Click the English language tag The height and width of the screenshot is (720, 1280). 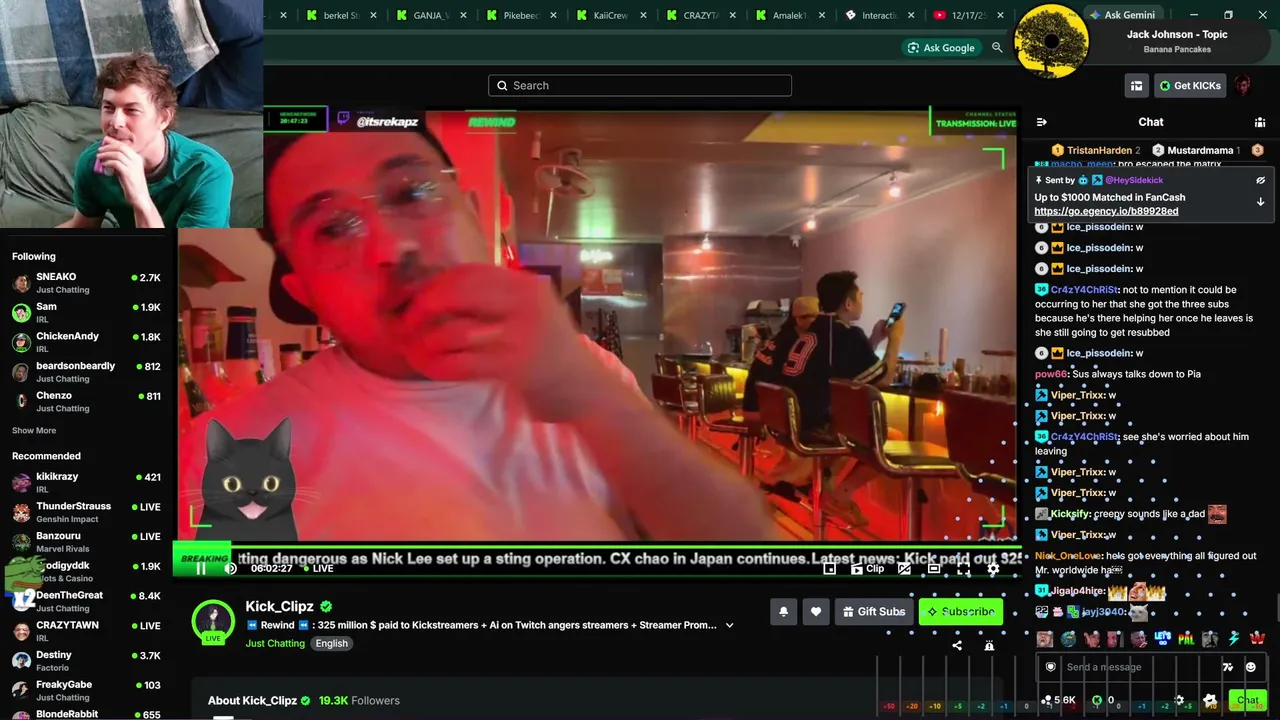tap(332, 643)
